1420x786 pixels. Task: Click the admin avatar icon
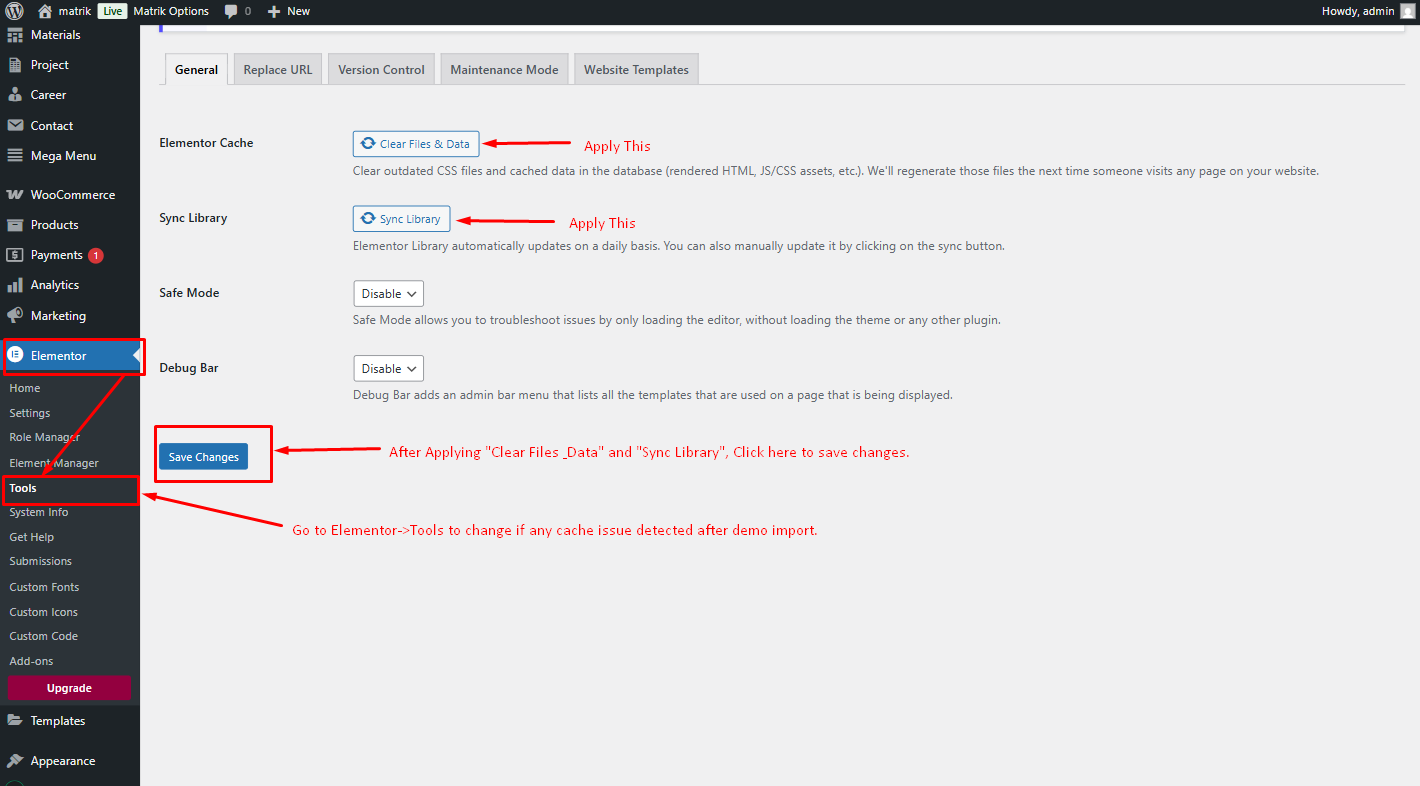[1407, 11]
